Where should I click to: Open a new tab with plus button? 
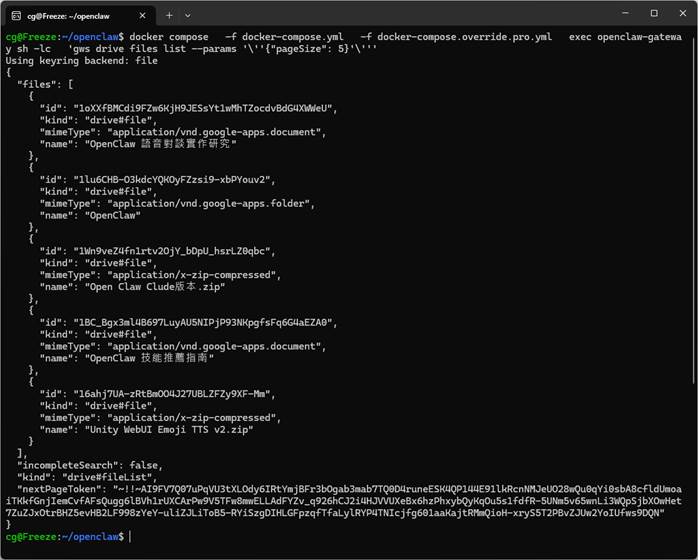[169, 15]
